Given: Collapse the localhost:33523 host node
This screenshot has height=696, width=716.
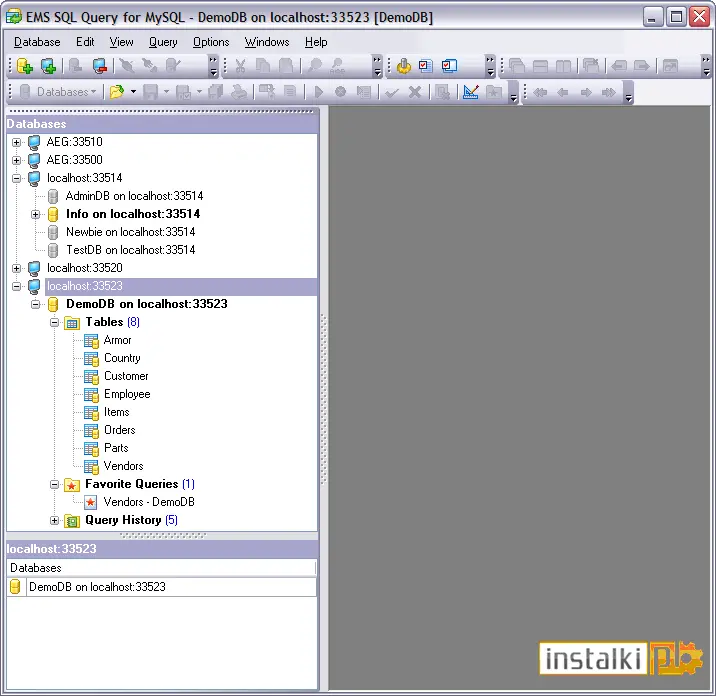Looking at the screenshot, I should (16, 286).
